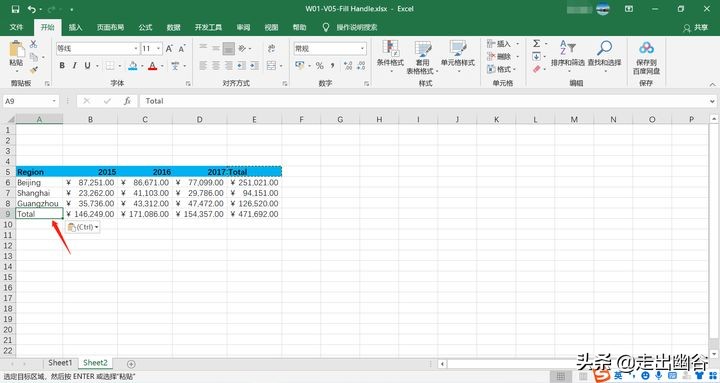The image size is (720, 383).
Task: Toggle Italic formatting
Action: (x=74, y=66)
